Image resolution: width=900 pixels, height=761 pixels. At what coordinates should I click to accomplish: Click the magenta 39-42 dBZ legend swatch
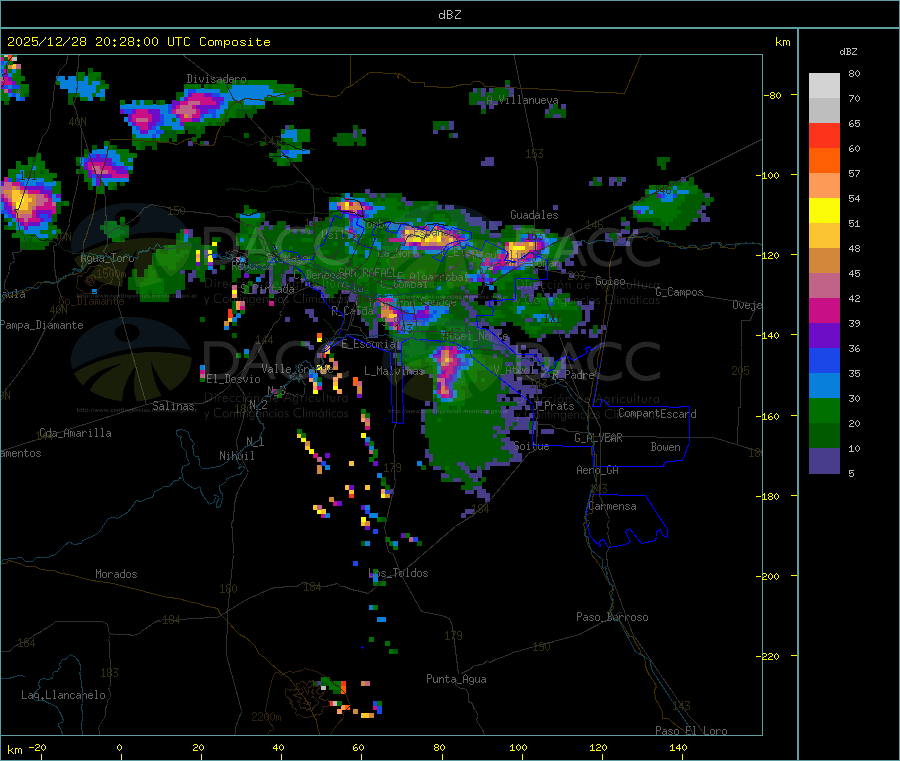coord(824,310)
